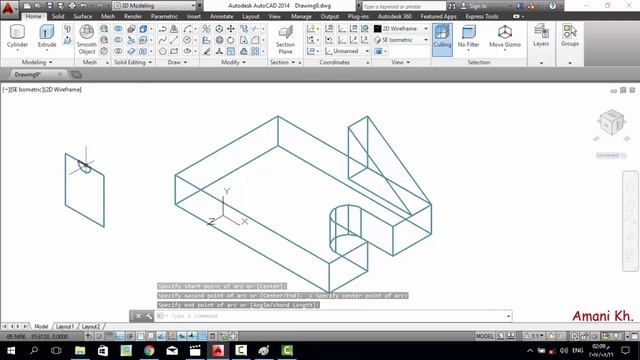This screenshot has width=640, height=360.
Task: Toggle Infer Constraints in status bar
Action: (x=88, y=336)
